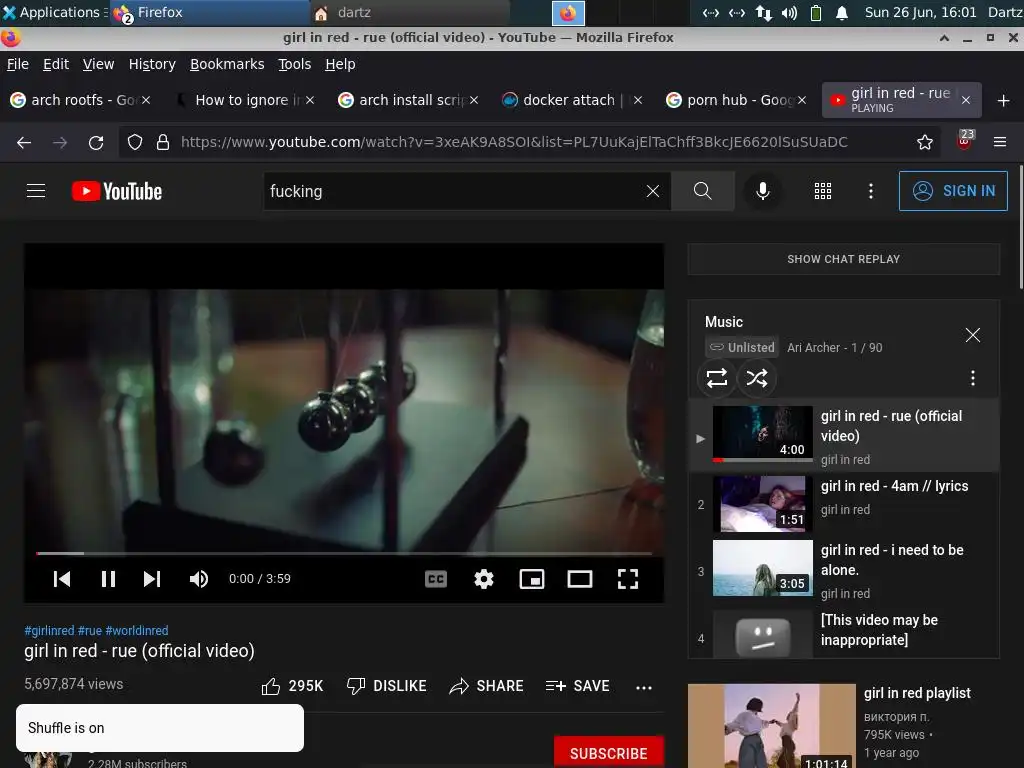Screen dimensions: 1024x768
Task: Open the tracking protection shield
Action: 135,142
